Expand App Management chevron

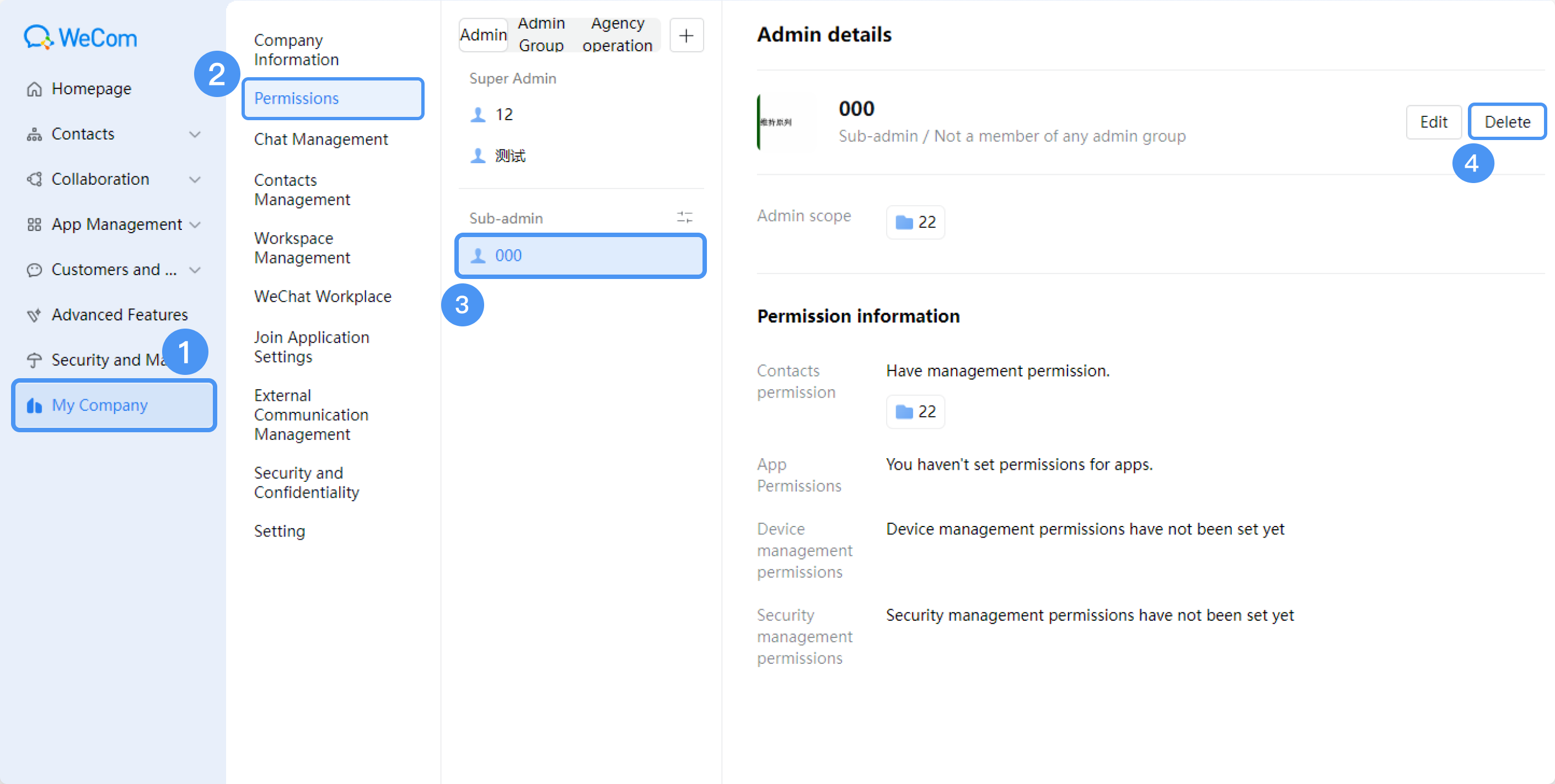click(x=194, y=224)
